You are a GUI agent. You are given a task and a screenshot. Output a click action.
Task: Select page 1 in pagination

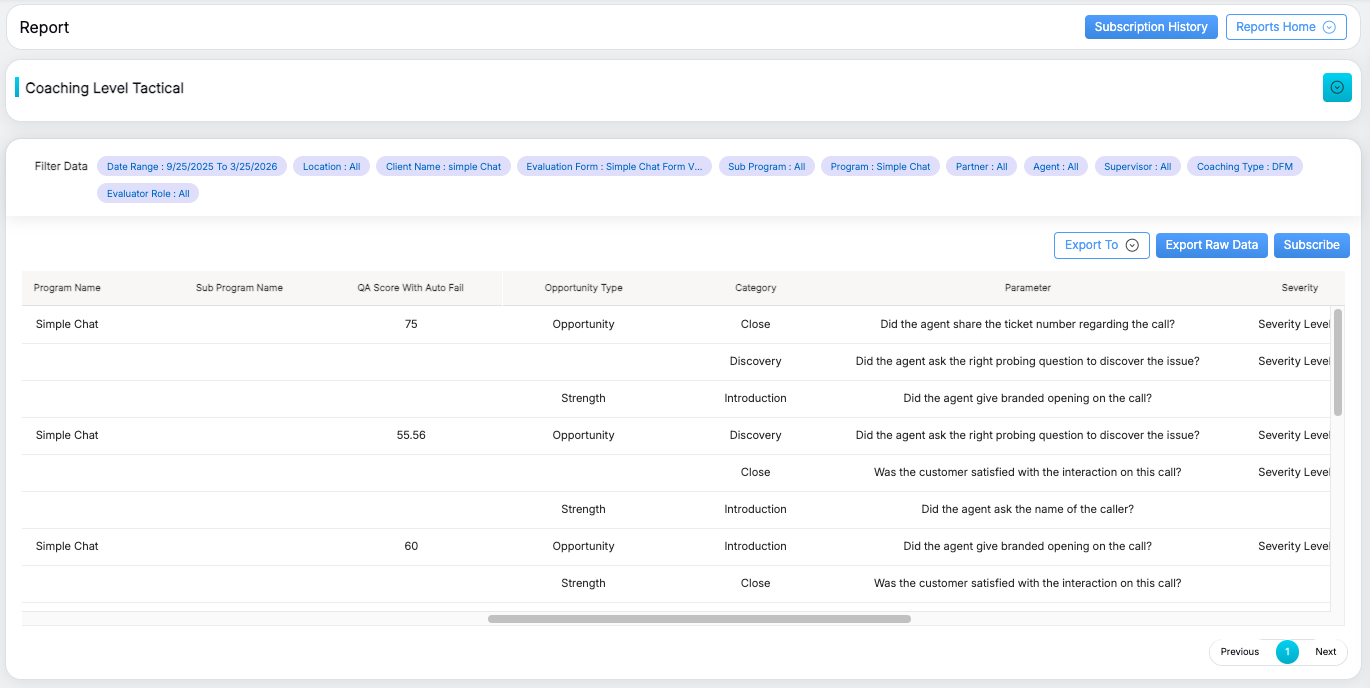(x=1287, y=652)
